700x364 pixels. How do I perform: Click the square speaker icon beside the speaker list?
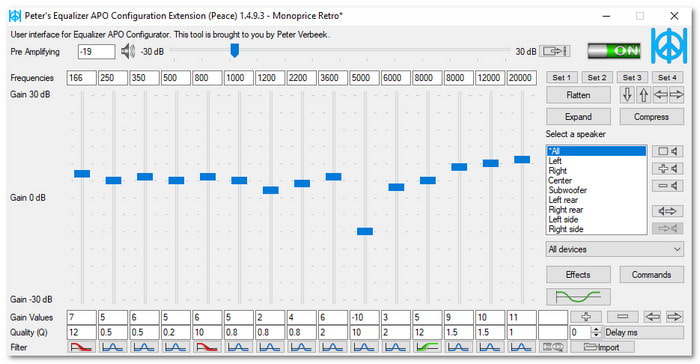tap(667, 151)
